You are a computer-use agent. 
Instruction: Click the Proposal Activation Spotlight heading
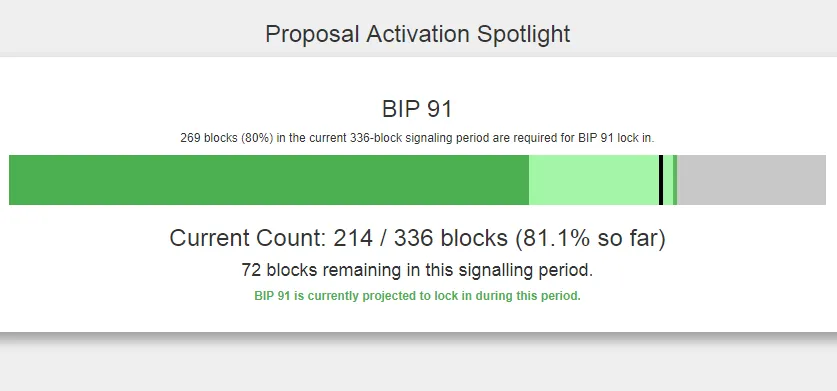(418, 34)
